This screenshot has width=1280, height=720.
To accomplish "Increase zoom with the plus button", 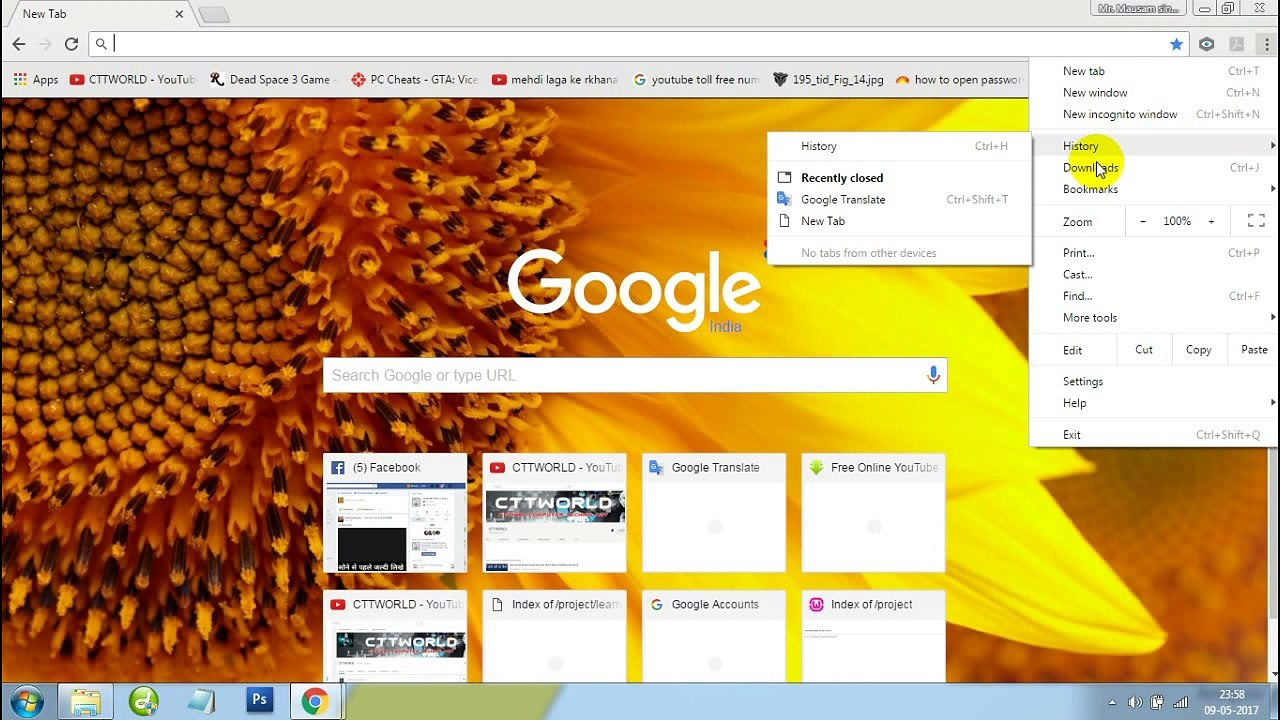I will [x=1211, y=221].
